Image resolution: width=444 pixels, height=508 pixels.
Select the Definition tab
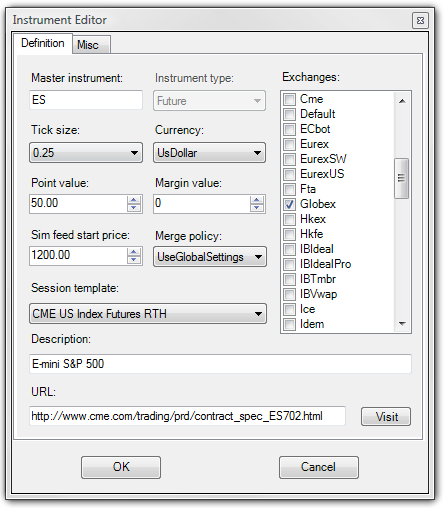(x=43, y=43)
